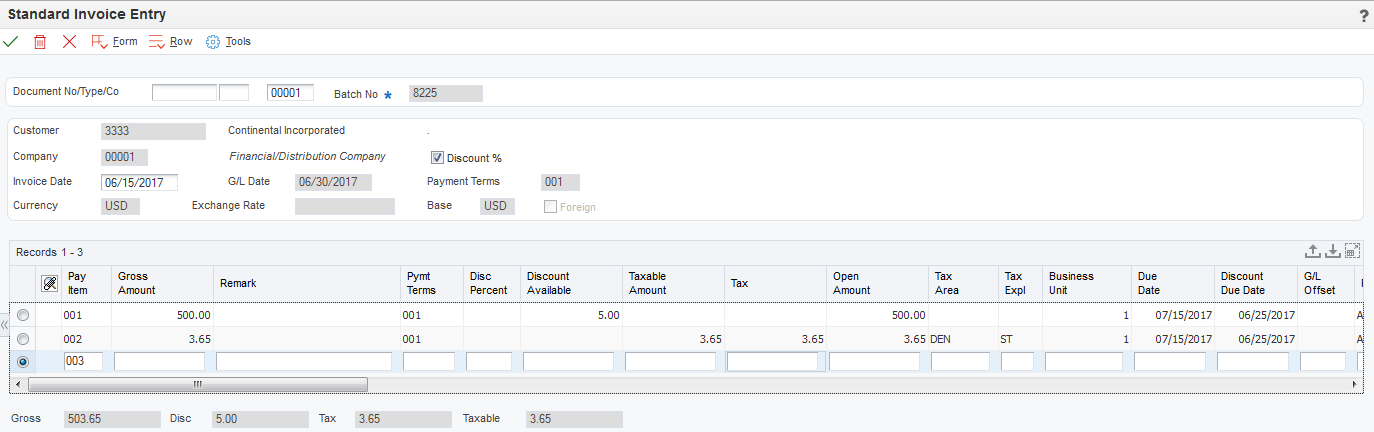Open the Form menu
This screenshot has width=1374, height=432.
tap(114, 42)
